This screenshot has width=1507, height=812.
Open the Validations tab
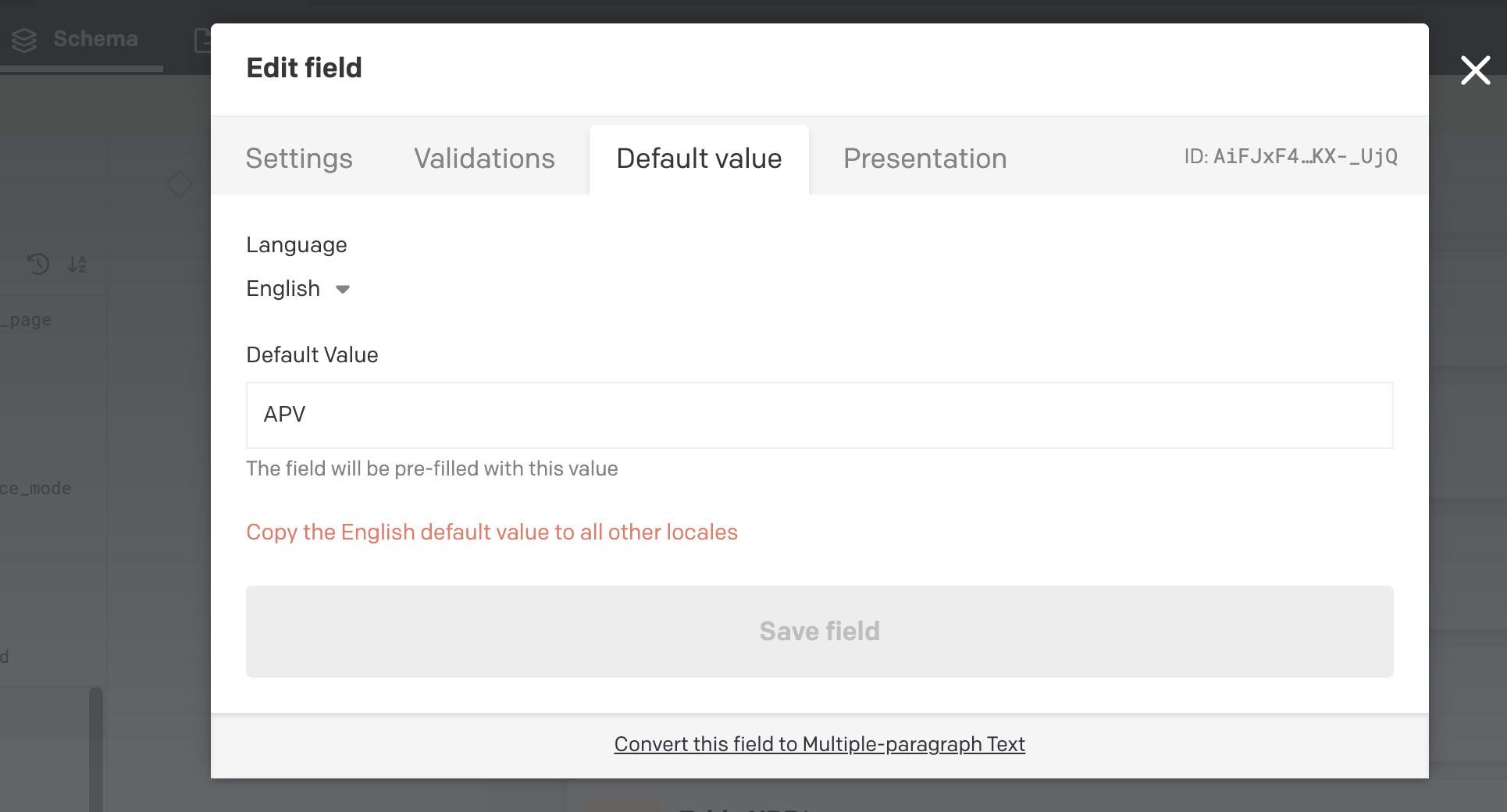[484, 158]
